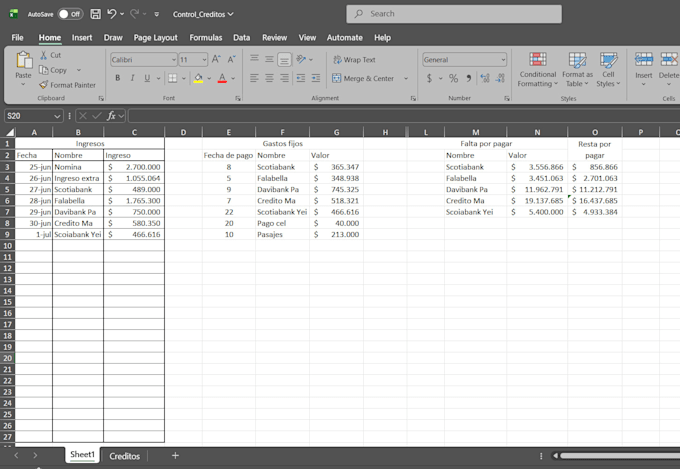
Task: Apply Italic formatting
Action: [x=132, y=78]
